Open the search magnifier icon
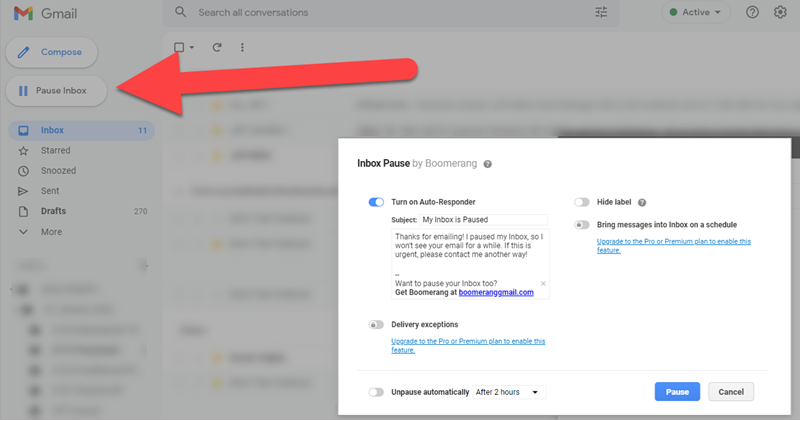This screenshot has width=800, height=421. click(x=181, y=12)
